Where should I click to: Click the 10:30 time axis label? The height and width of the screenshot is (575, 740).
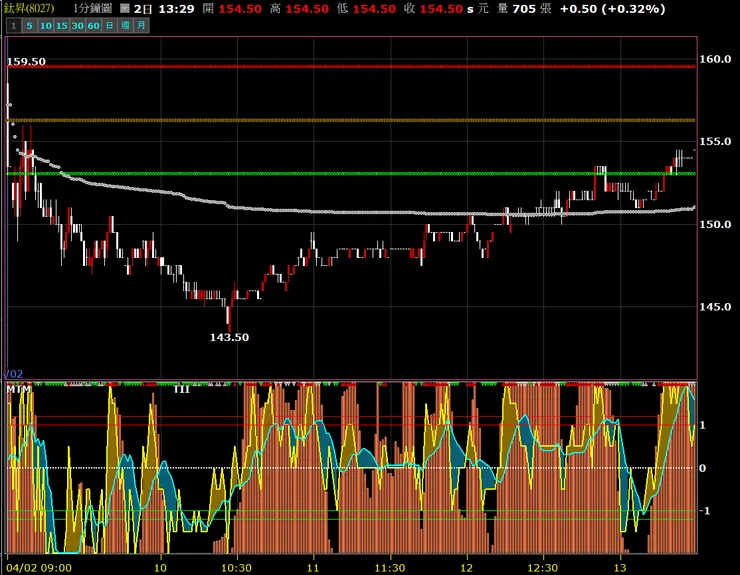coord(236,567)
